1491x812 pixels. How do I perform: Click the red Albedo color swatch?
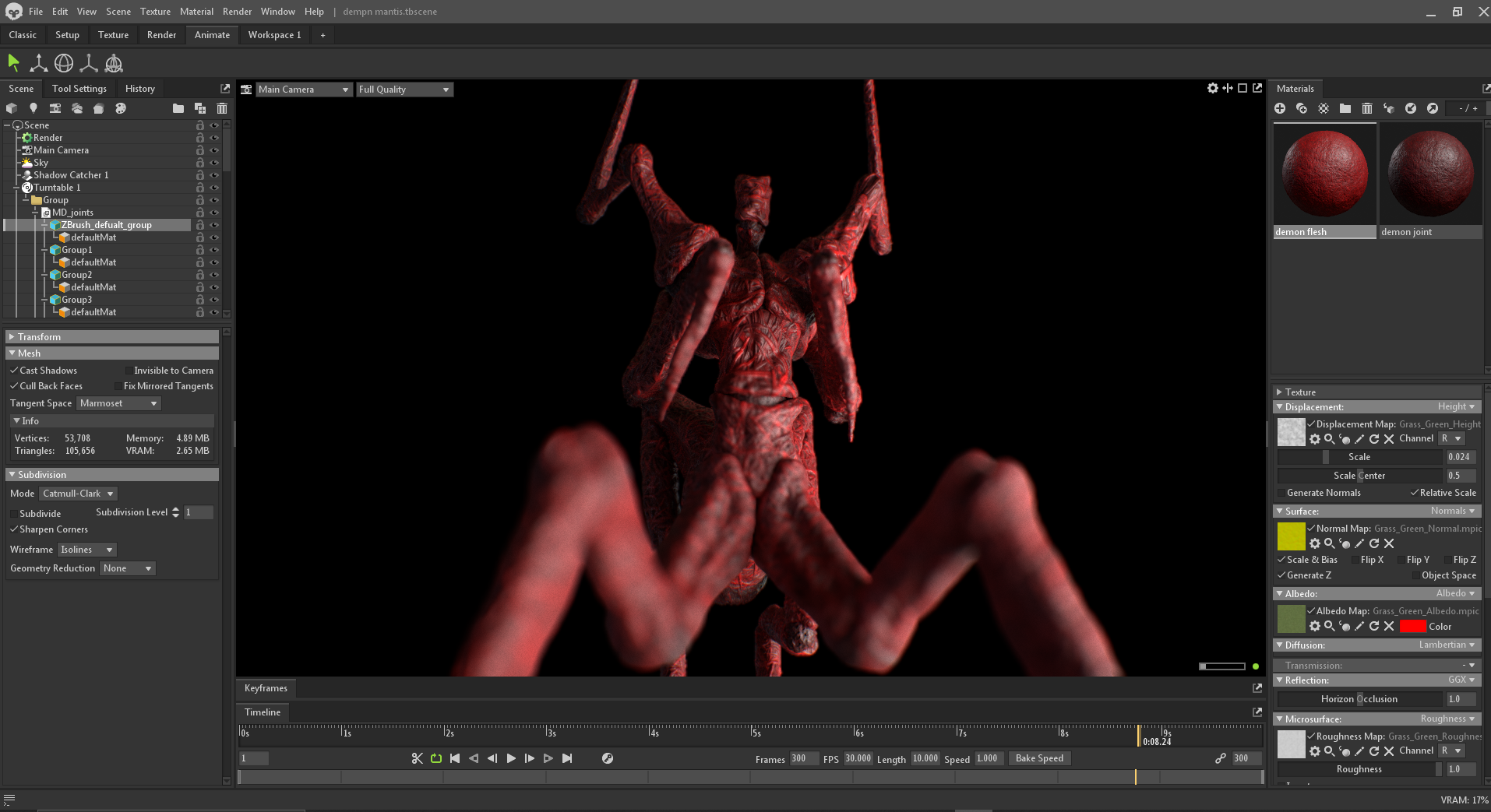point(1412,627)
